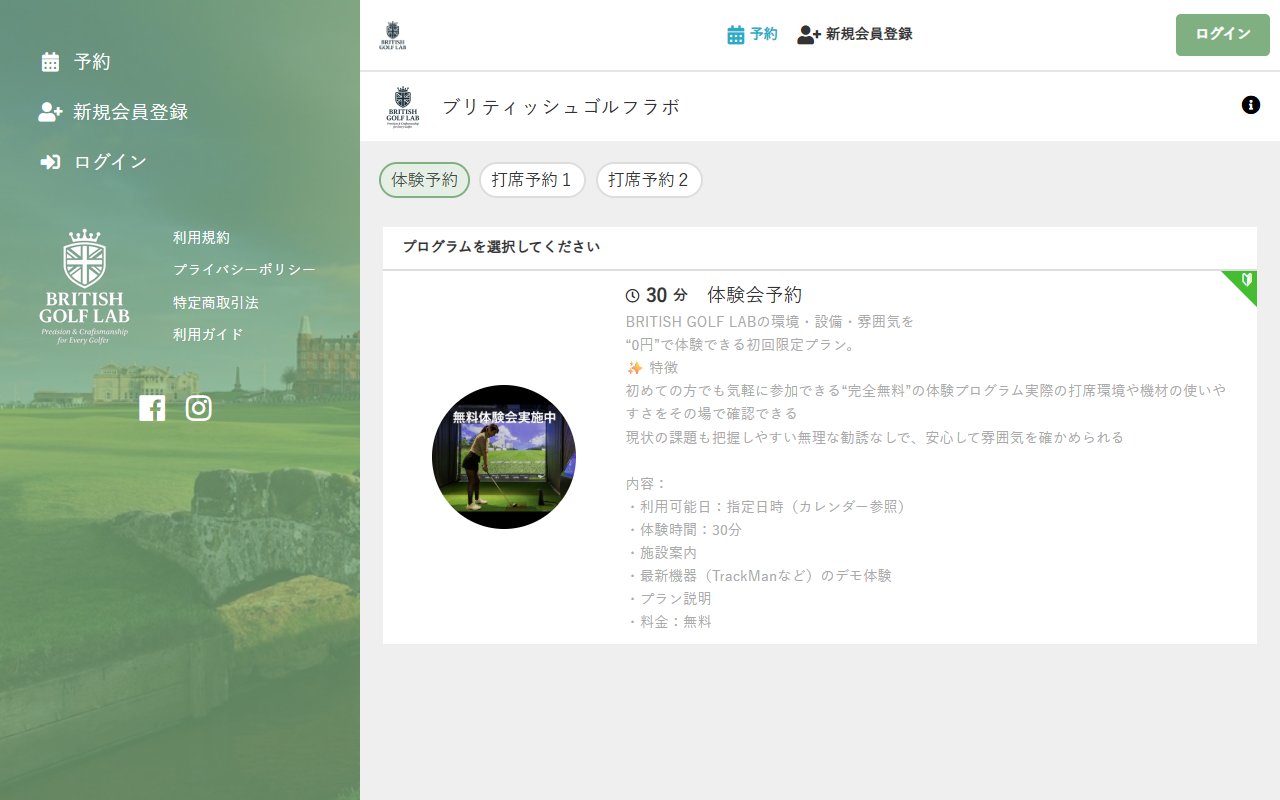Switch to the 打席予約２ tab
This screenshot has width=1280, height=800.
click(649, 180)
